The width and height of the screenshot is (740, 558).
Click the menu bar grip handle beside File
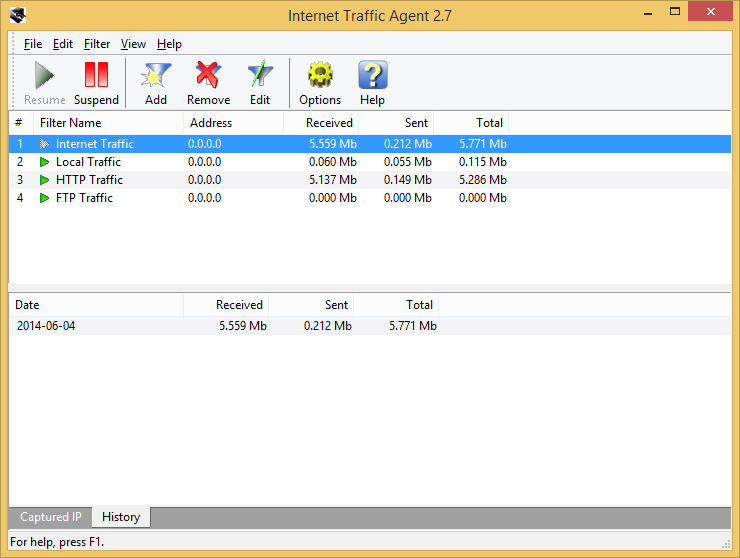click(14, 43)
